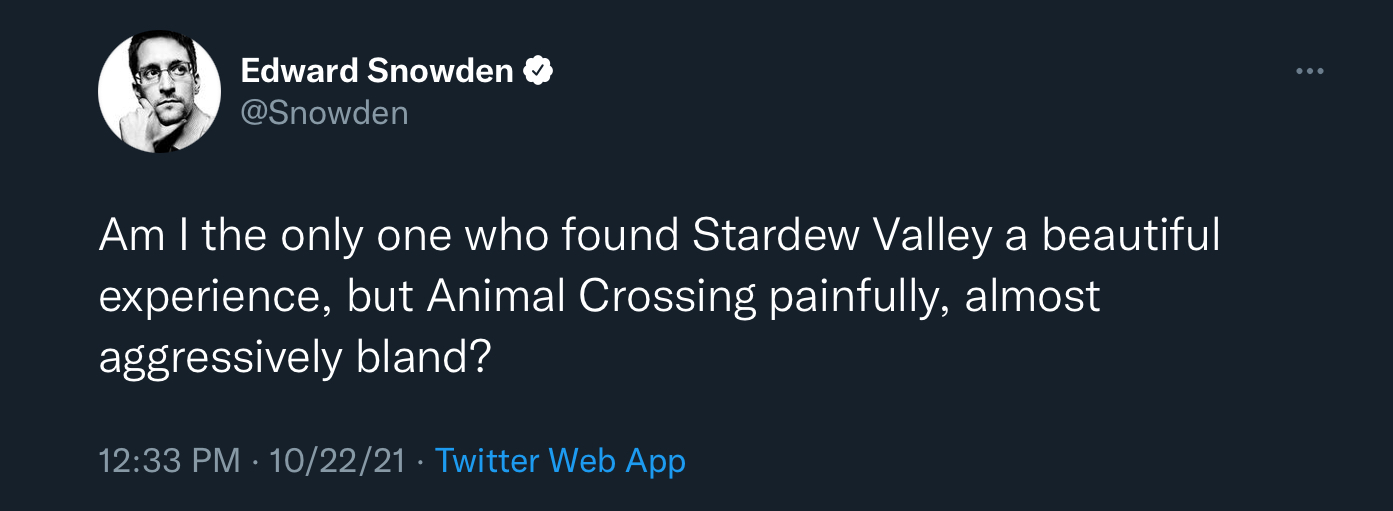Click the surname "Snowden" in display name
1393x511 pixels.
click(441, 71)
